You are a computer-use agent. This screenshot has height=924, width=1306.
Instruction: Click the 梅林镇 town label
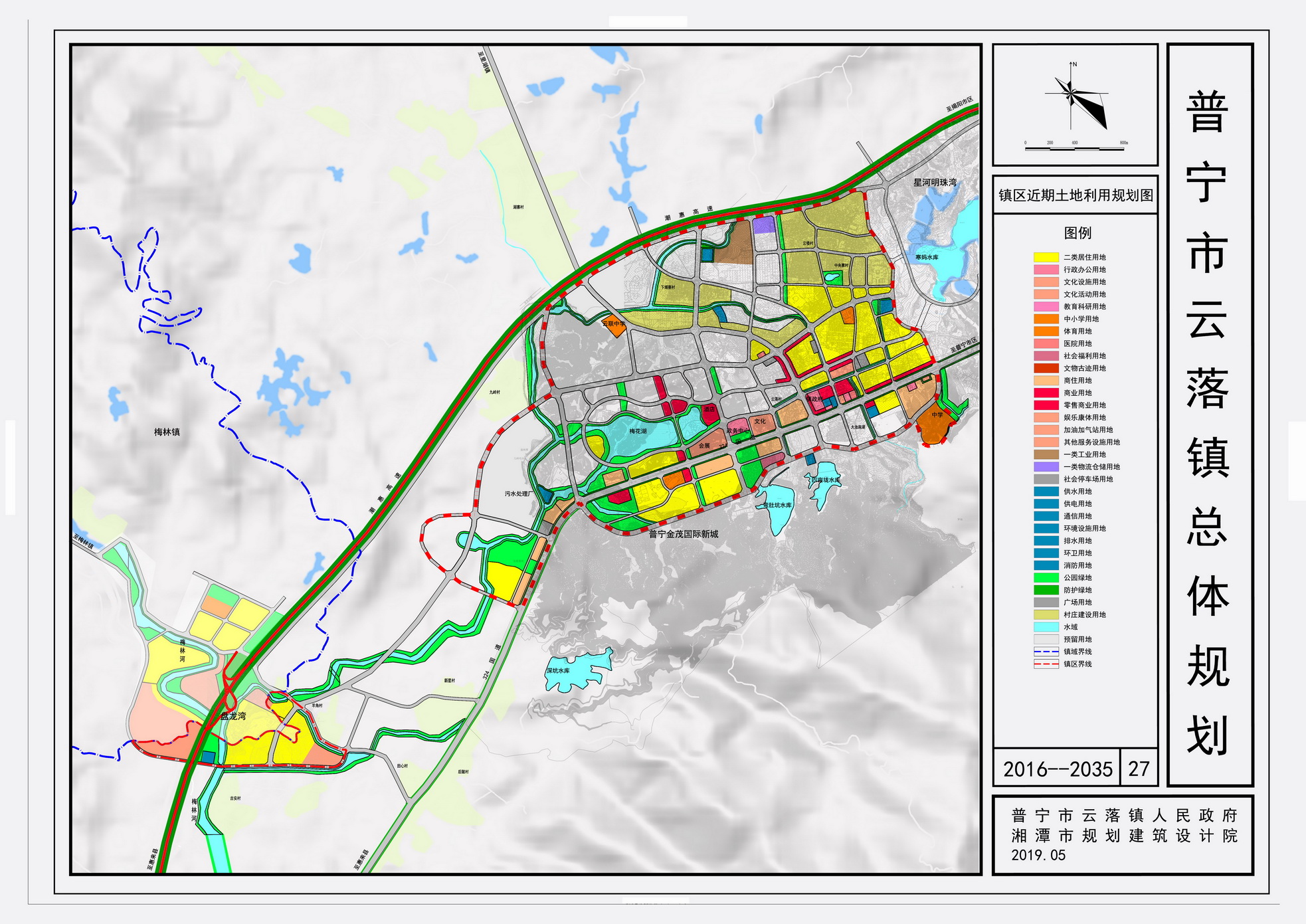click(x=167, y=432)
